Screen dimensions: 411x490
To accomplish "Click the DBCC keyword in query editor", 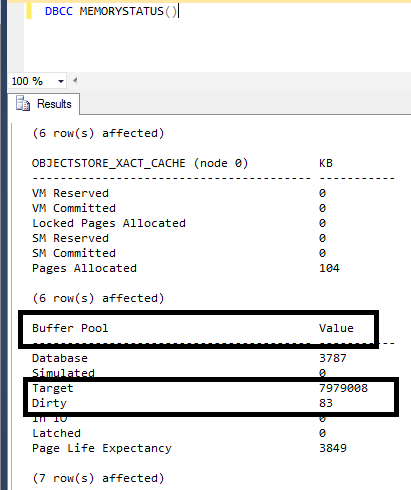I will (x=58, y=11).
